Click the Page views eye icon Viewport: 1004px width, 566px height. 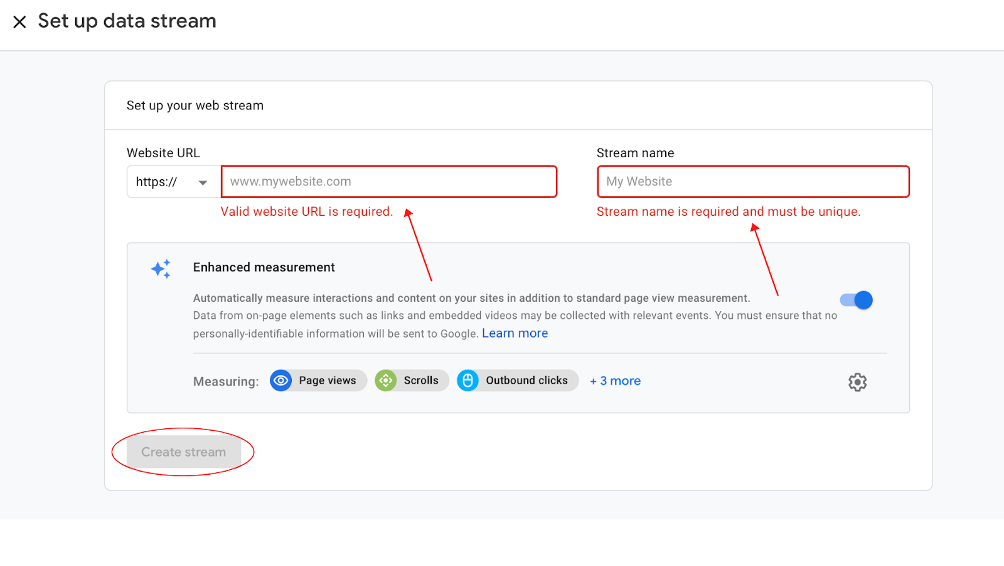click(x=280, y=380)
